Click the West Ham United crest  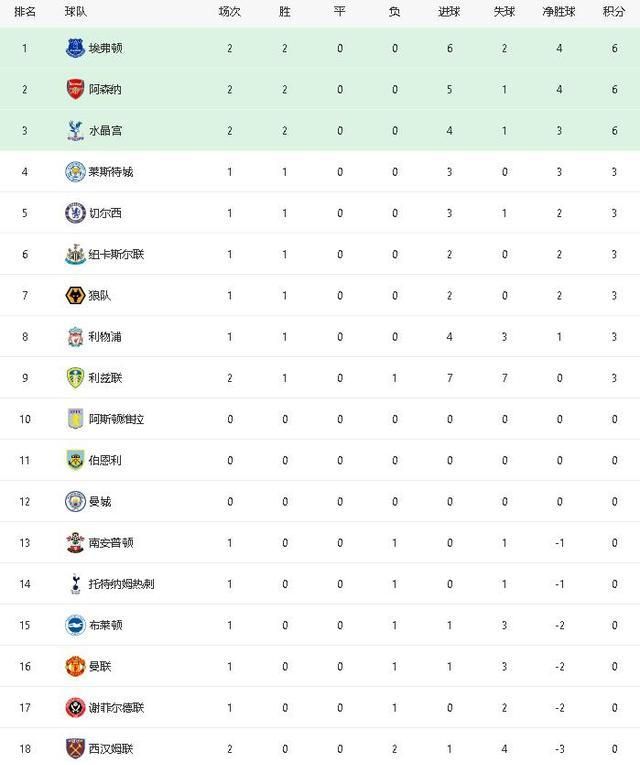(x=75, y=748)
